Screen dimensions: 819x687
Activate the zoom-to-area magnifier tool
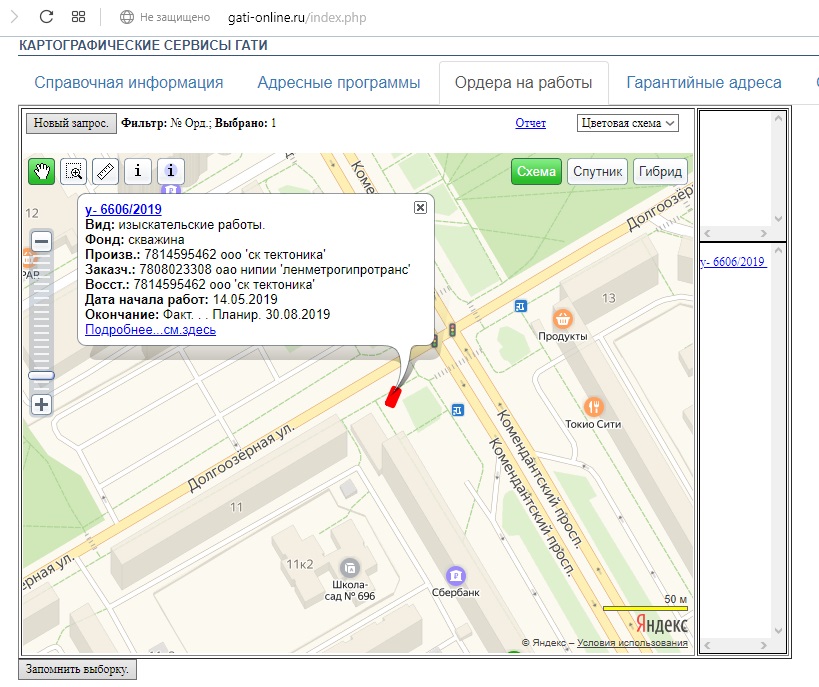[x=74, y=171]
